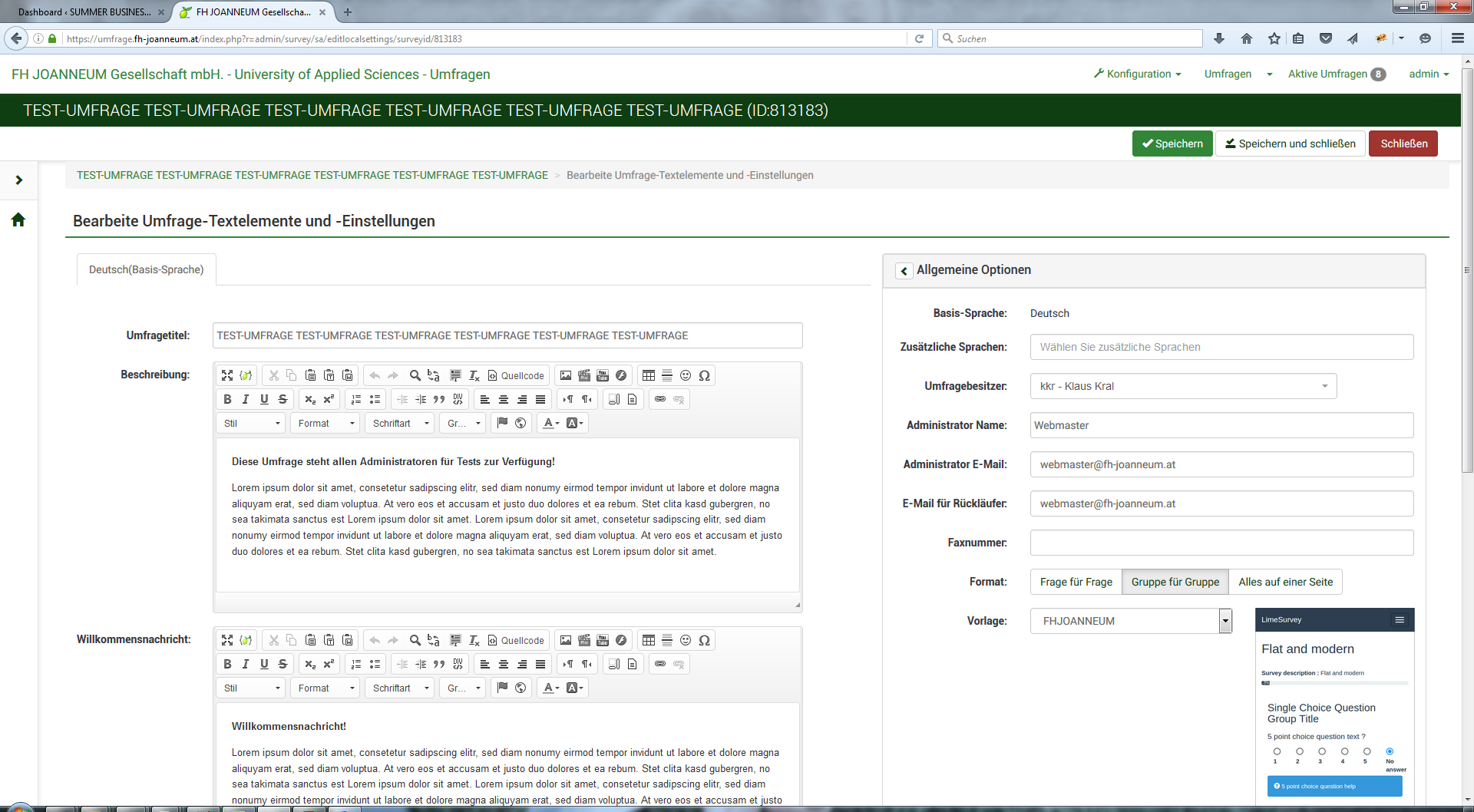Screen dimensions: 1474x812
Task: Select the 'Alles auf einer Seite' format
Action: click(x=1285, y=582)
